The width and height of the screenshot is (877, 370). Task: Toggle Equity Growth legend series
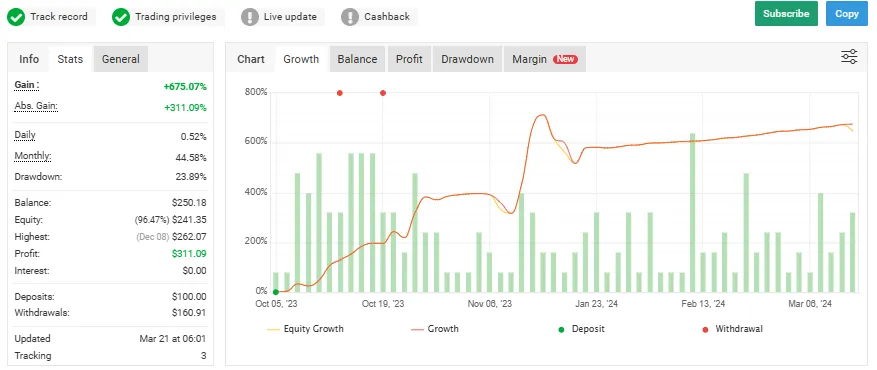point(305,329)
